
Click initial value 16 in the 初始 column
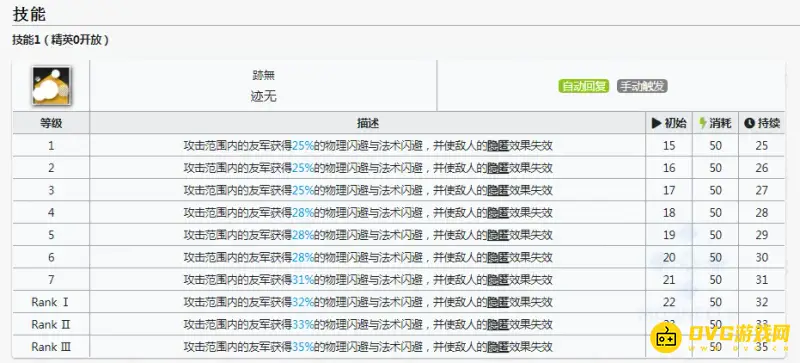[669, 168]
